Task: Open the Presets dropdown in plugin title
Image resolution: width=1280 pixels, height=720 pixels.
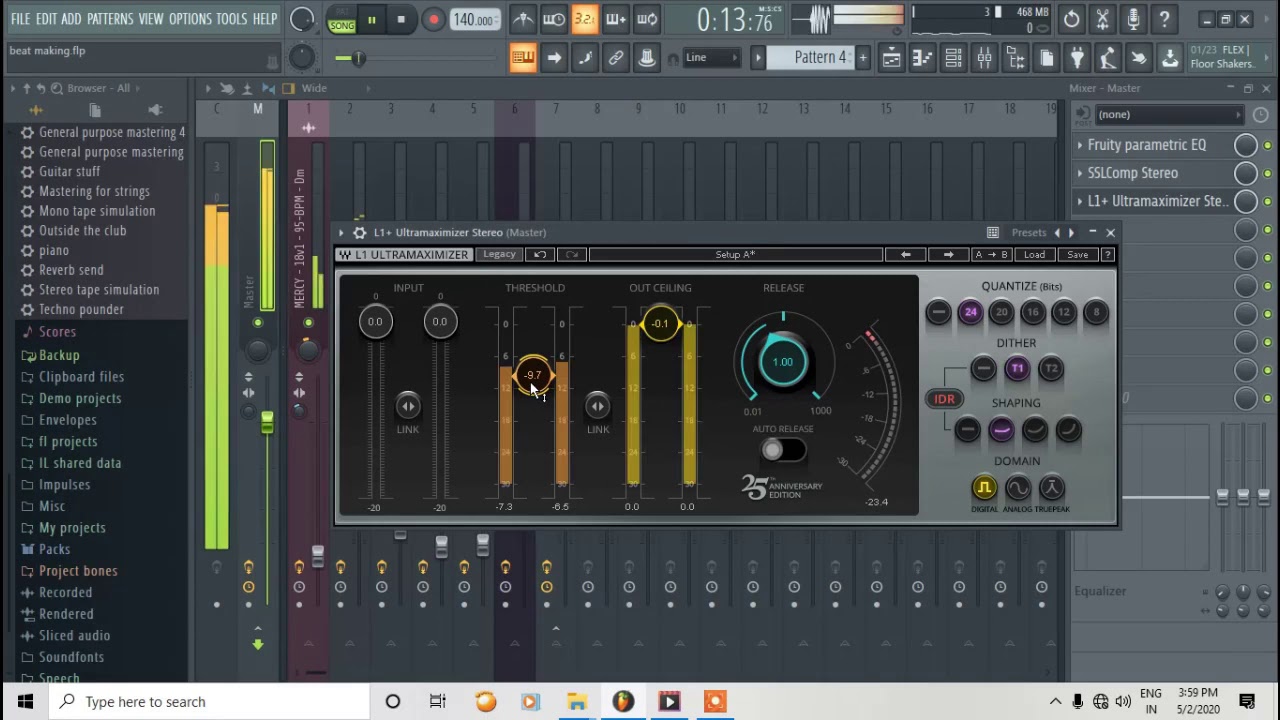Action: [x=1029, y=233]
